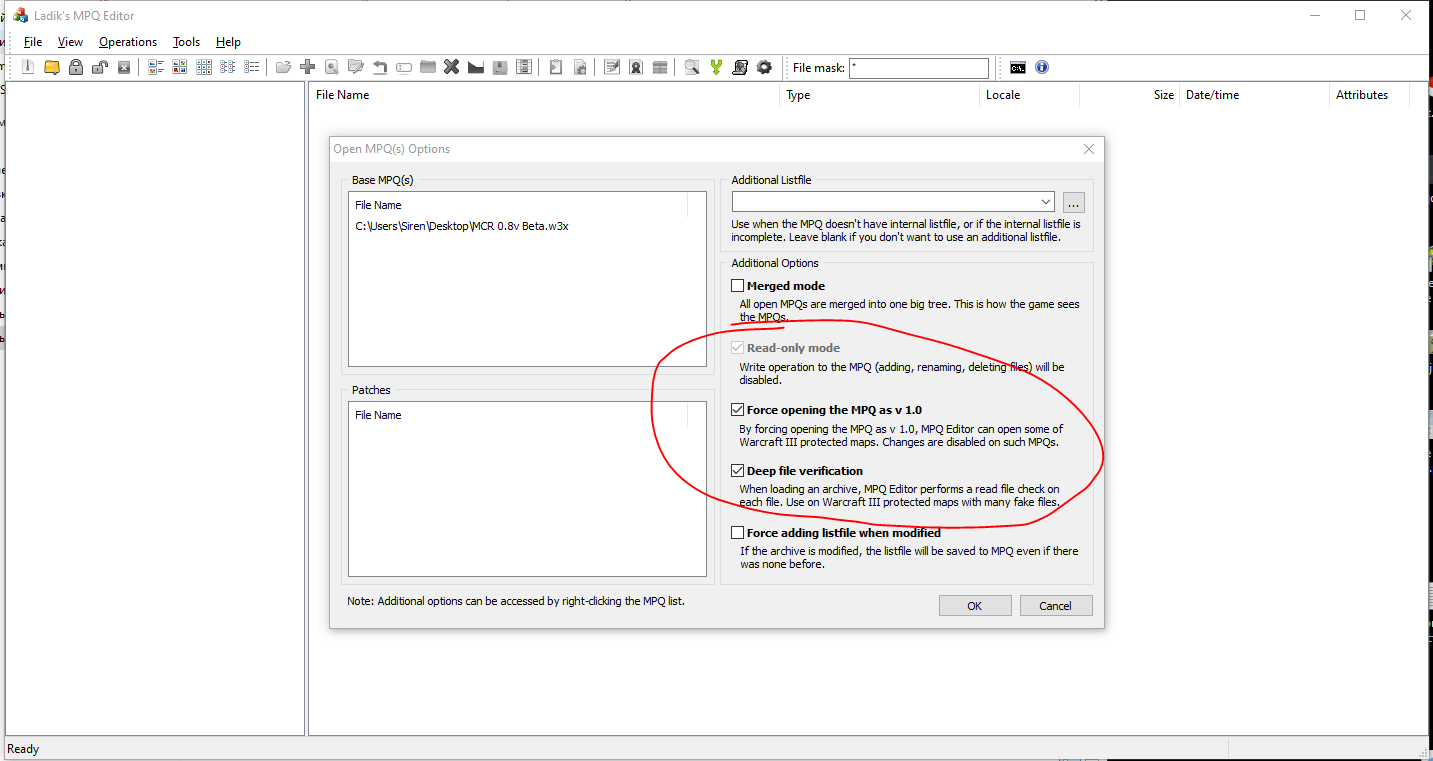Click the closed padlock toolbar icon
1433x761 pixels.
[x=76, y=67]
